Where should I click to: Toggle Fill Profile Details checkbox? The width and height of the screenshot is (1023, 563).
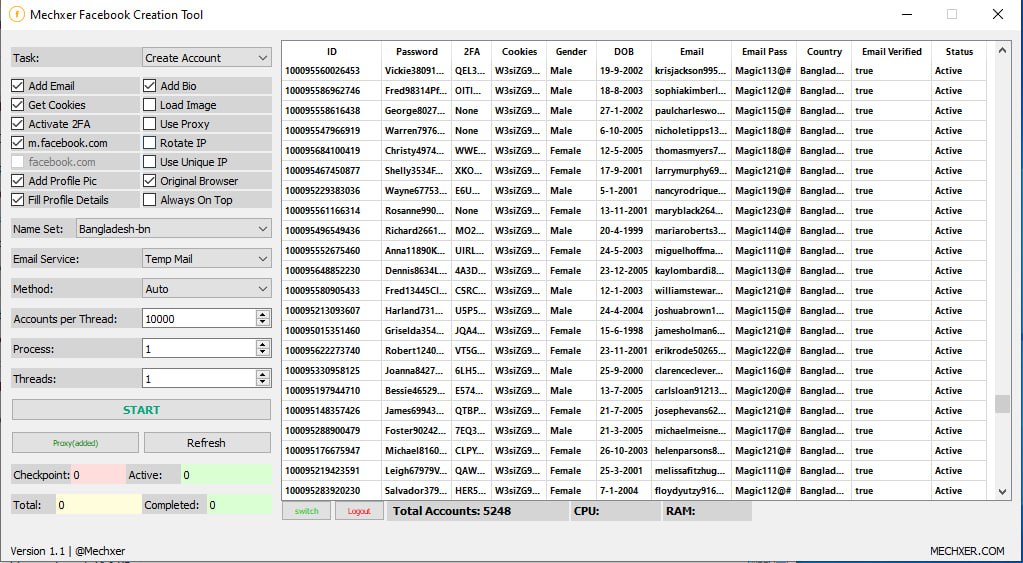click(18, 200)
